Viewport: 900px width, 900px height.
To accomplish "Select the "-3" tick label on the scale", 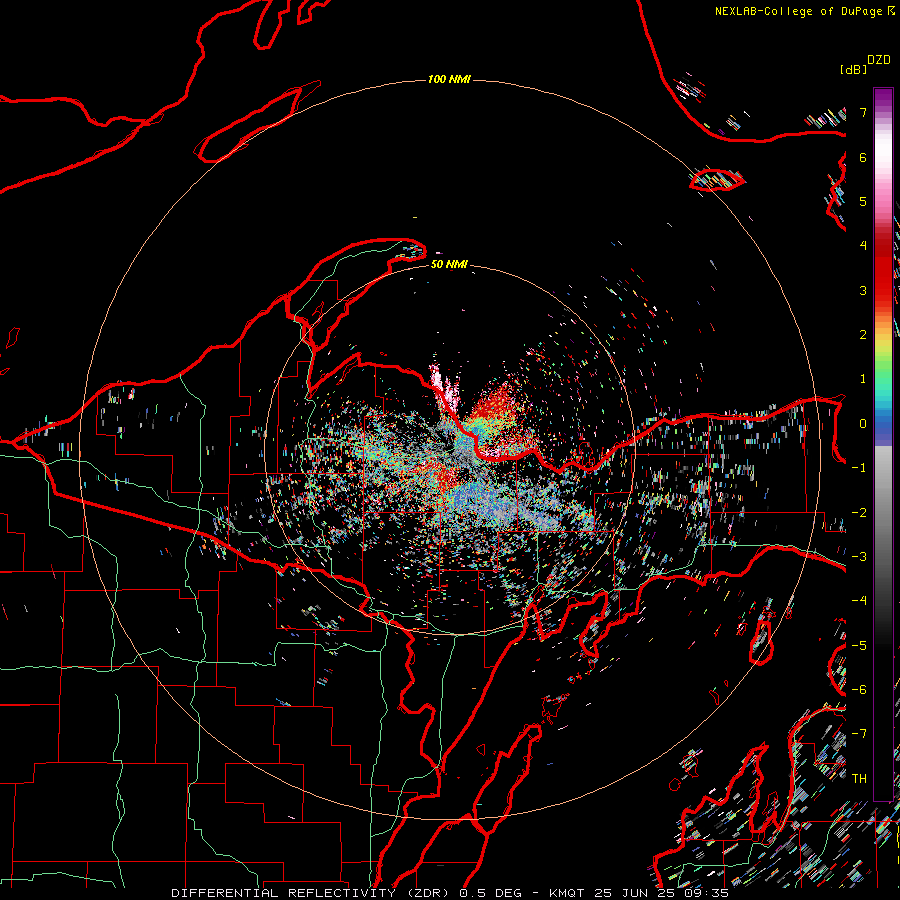I will (x=859, y=557).
